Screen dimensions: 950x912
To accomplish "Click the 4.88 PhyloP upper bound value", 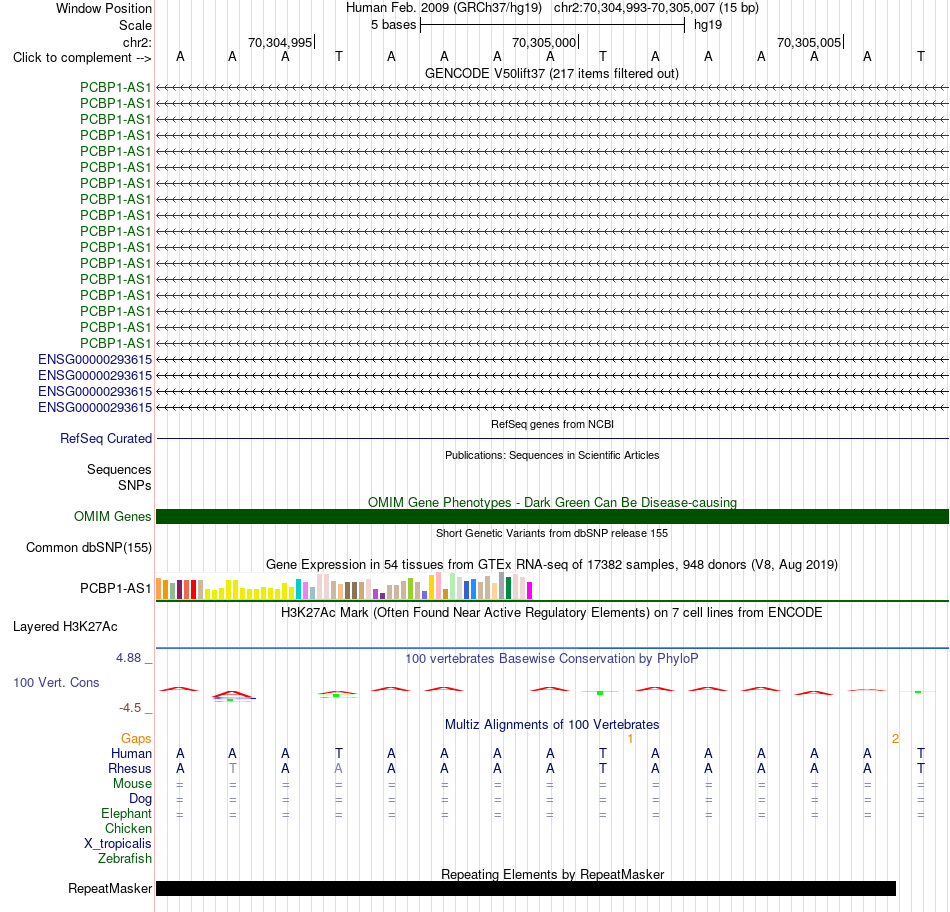I will click(x=128, y=657).
